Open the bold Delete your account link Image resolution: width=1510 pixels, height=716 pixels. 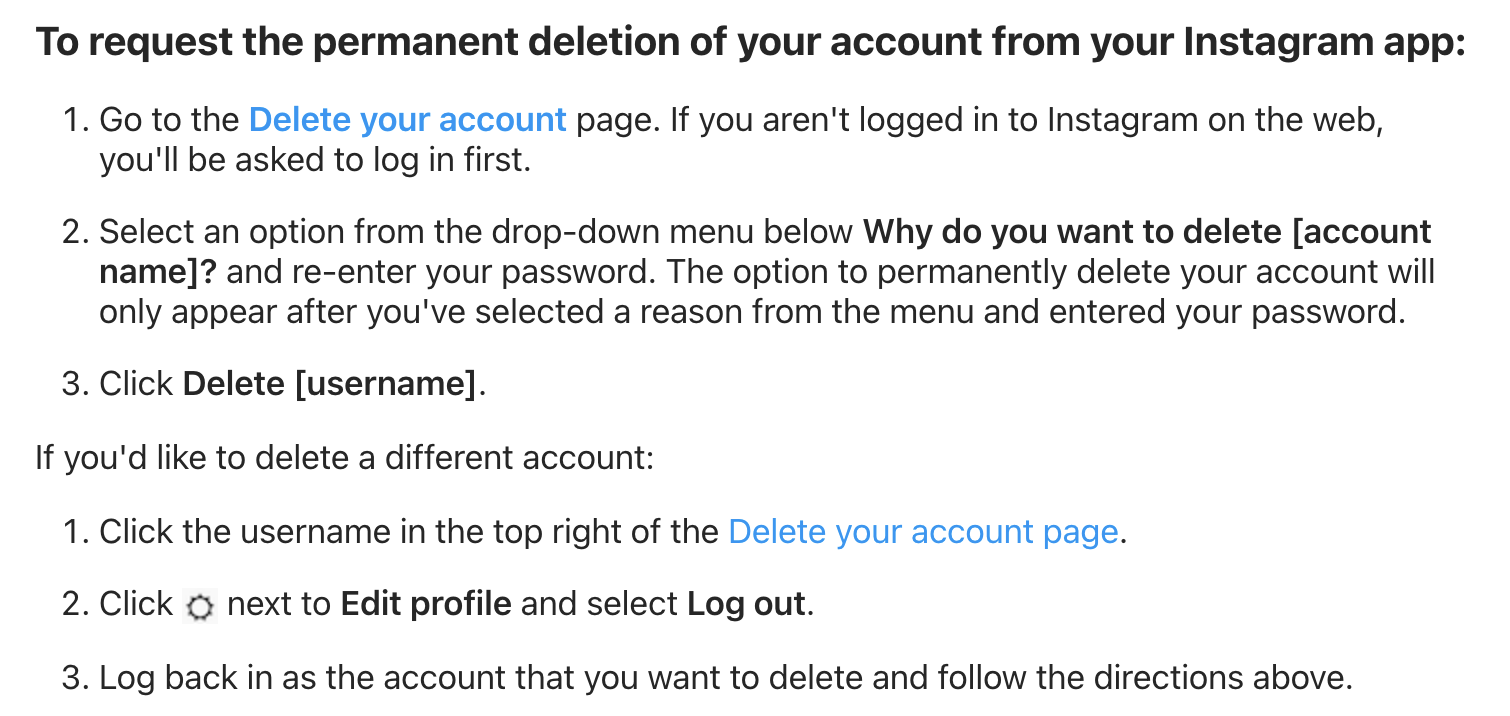click(x=407, y=120)
